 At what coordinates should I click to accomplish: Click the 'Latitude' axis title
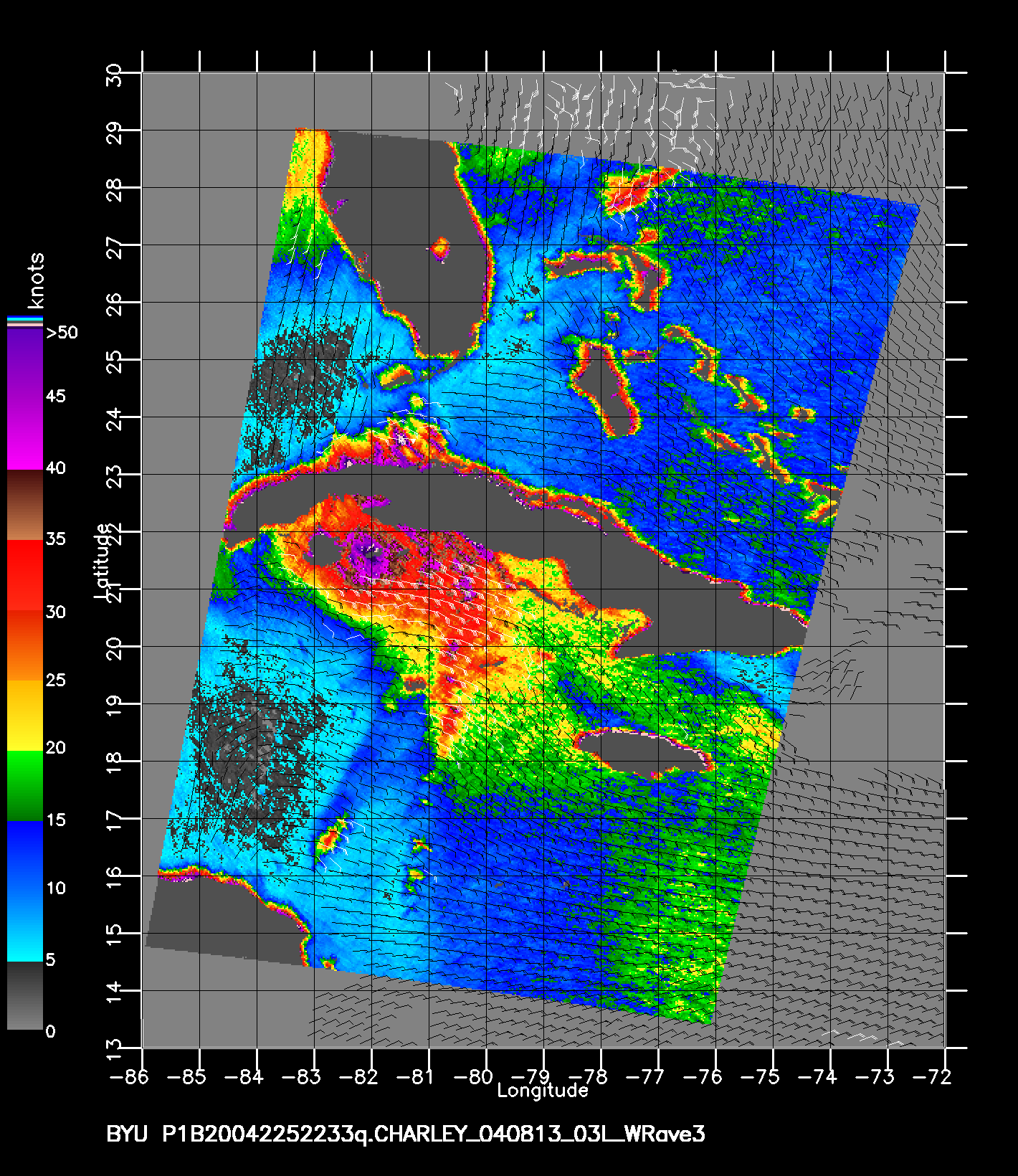103,562
